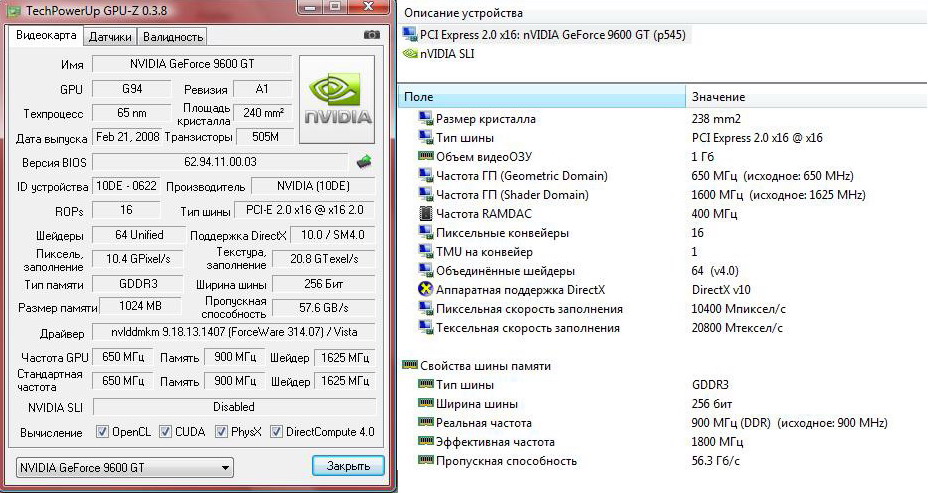Click icon beside Частота ГП (Shader Domain)

(426, 194)
